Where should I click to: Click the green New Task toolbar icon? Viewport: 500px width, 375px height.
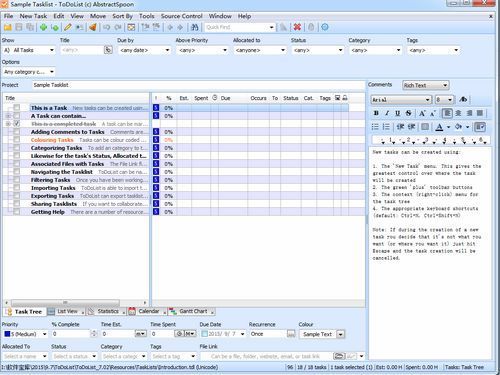tap(43, 27)
